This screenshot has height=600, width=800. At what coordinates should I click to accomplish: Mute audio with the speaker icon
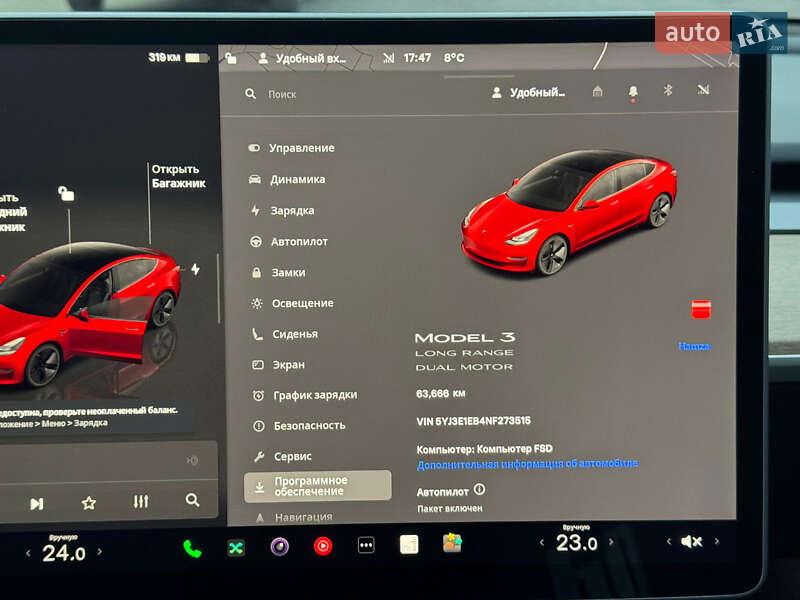[691, 542]
